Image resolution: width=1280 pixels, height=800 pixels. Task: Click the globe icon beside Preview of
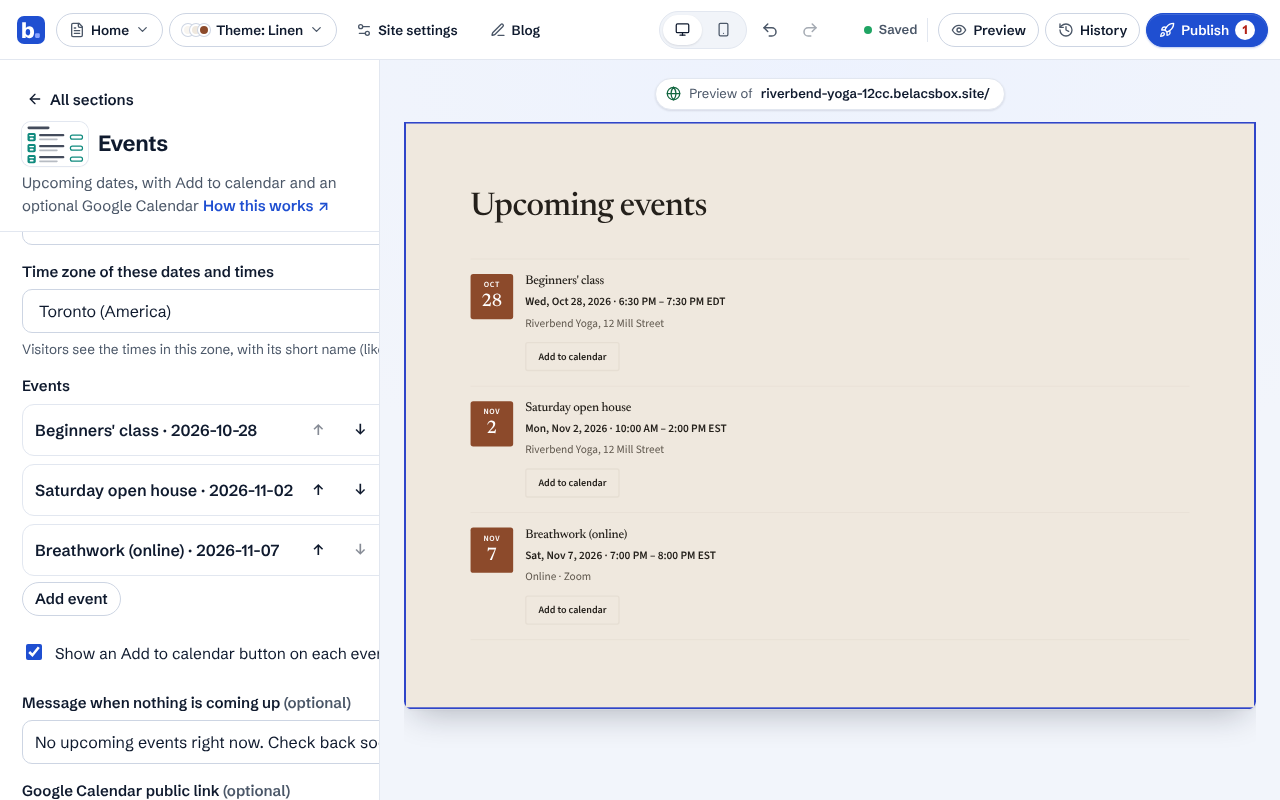(673, 94)
